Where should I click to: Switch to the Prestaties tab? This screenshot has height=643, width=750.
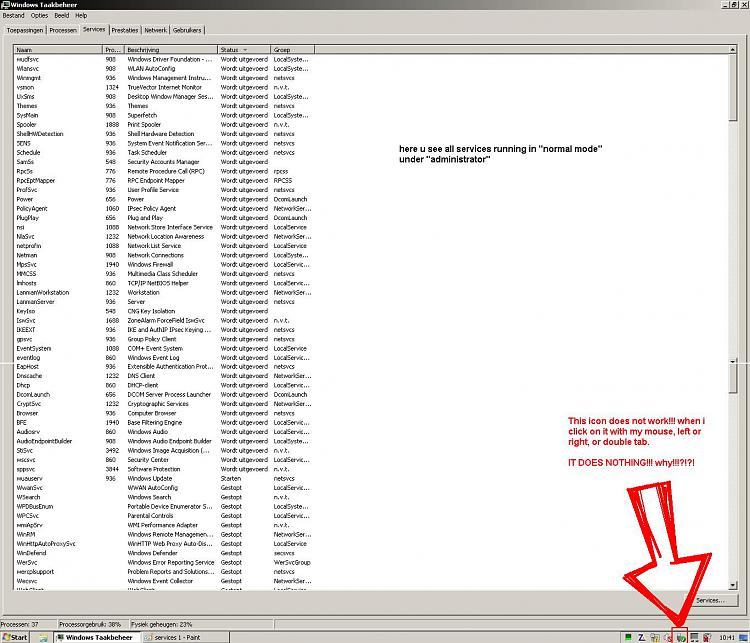125,30
